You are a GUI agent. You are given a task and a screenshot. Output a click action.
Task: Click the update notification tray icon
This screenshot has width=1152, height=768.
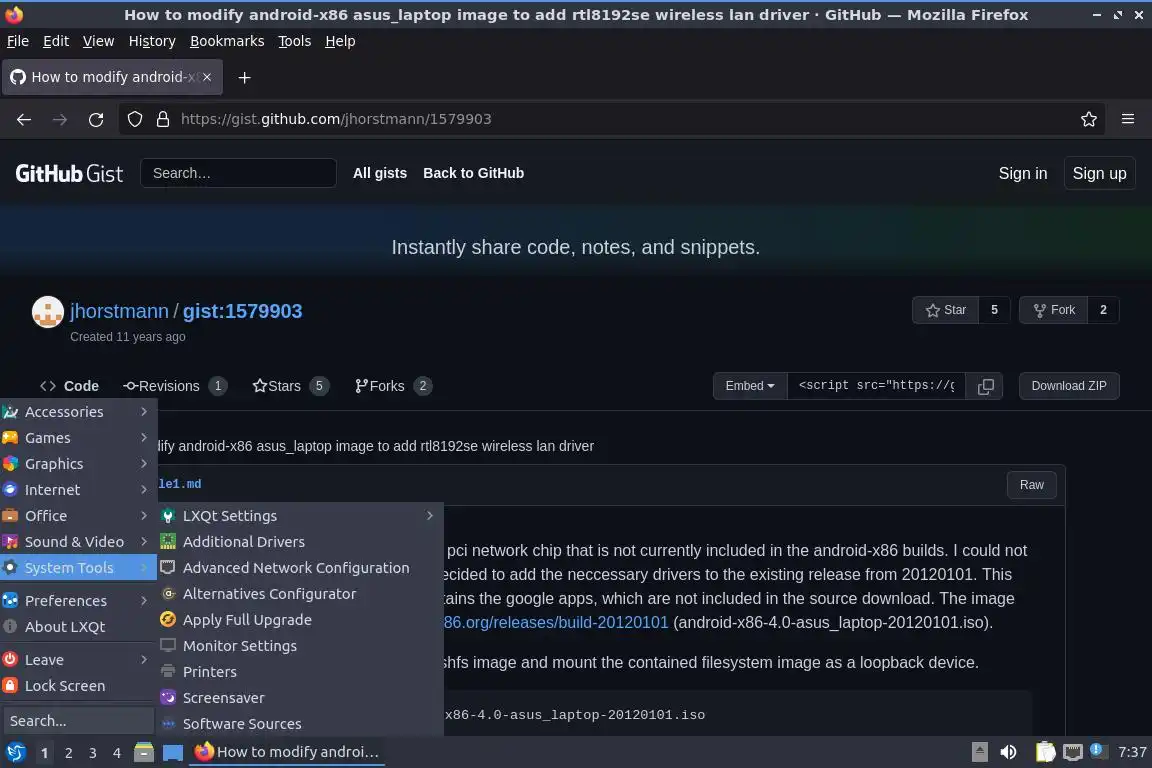click(1097, 750)
